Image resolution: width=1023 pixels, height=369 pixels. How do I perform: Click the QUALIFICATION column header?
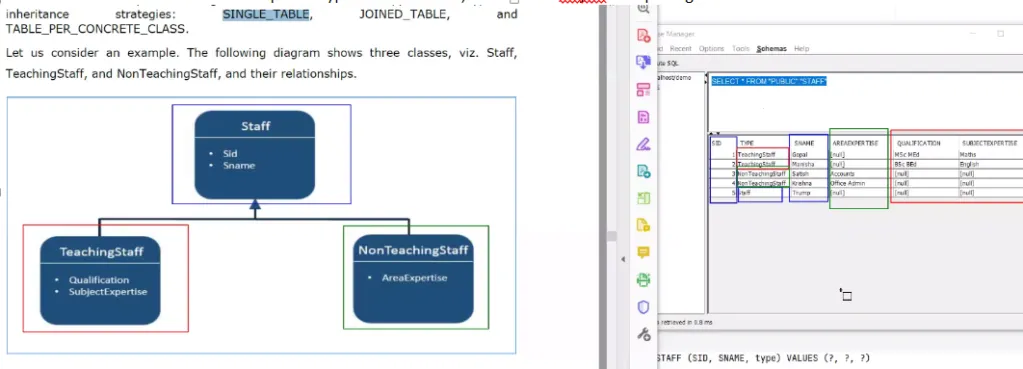point(919,143)
